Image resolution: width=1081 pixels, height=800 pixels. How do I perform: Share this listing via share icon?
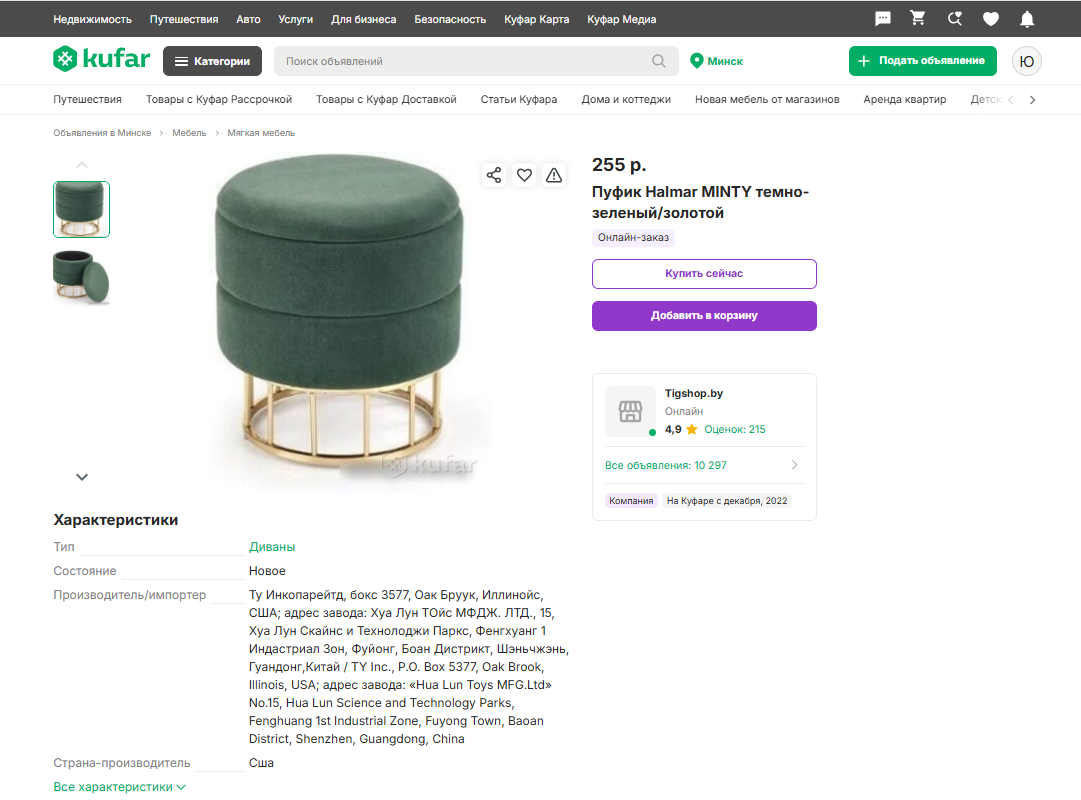pyautogui.click(x=494, y=175)
